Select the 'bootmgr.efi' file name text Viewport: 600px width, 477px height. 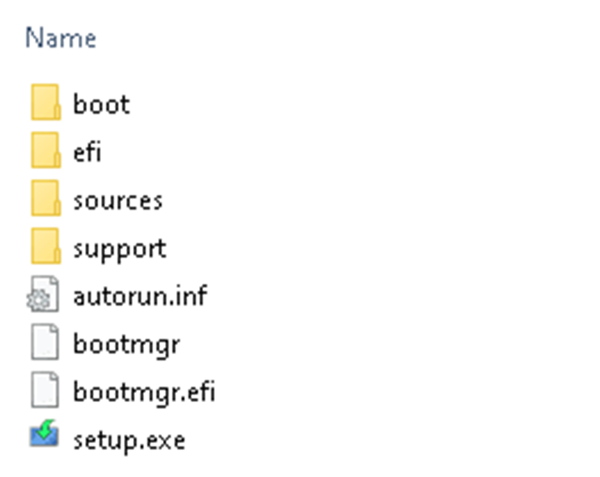point(144,391)
